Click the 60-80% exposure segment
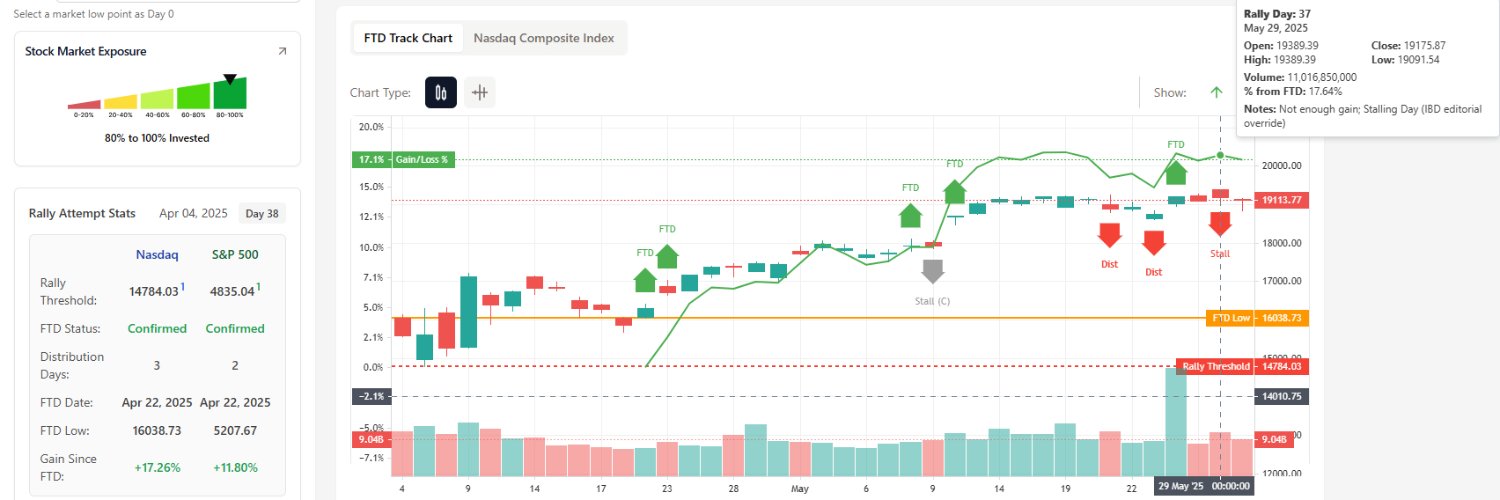The image size is (1500, 500). (193, 97)
